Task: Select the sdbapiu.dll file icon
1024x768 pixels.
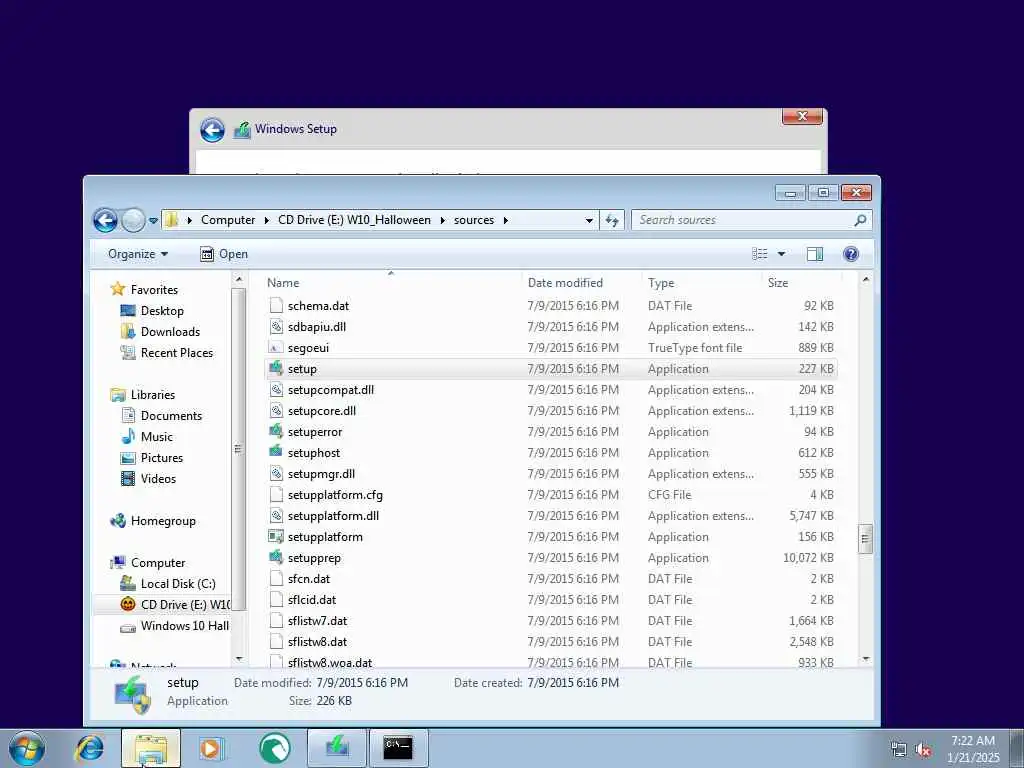Action: (276, 327)
